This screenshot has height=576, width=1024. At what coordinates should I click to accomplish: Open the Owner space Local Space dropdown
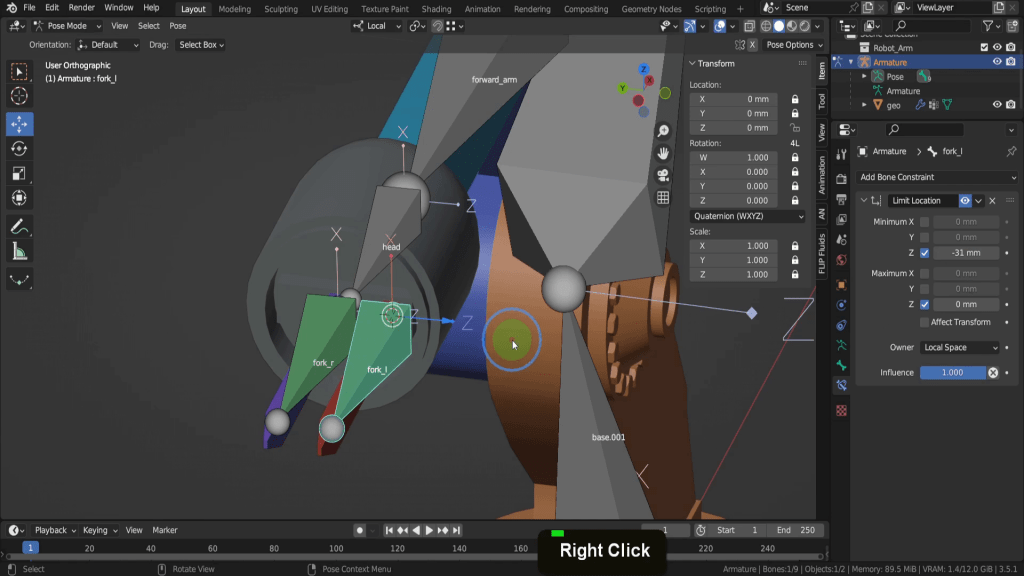click(x=959, y=347)
